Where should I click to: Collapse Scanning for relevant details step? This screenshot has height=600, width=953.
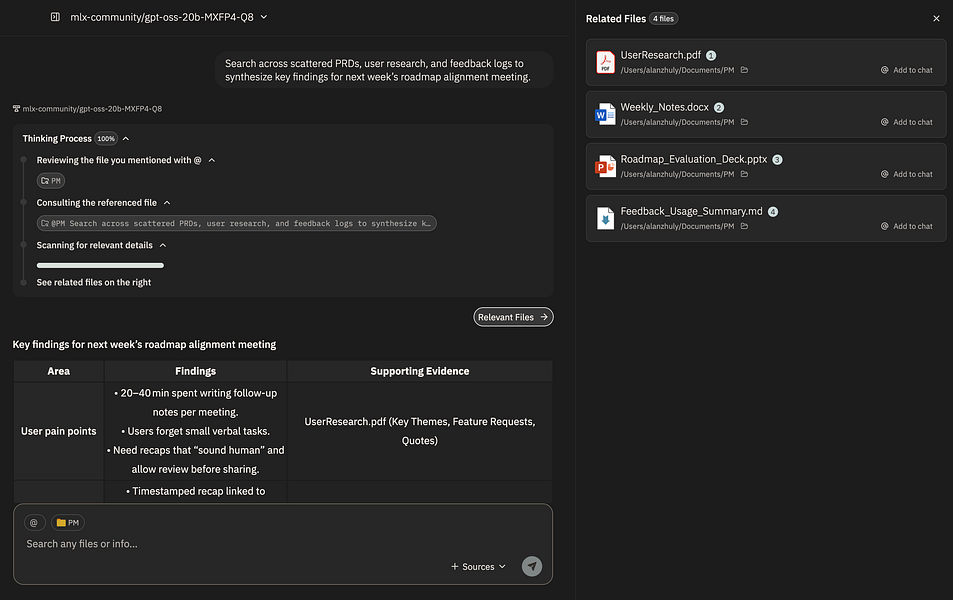163,245
